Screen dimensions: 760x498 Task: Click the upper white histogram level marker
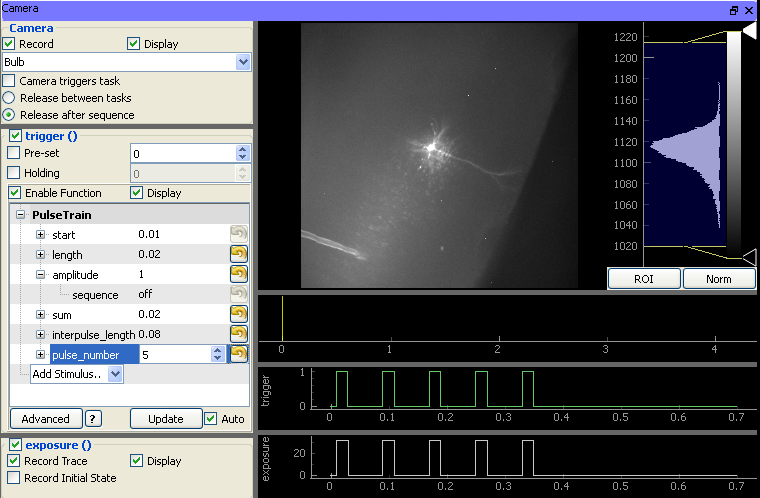click(x=749, y=32)
